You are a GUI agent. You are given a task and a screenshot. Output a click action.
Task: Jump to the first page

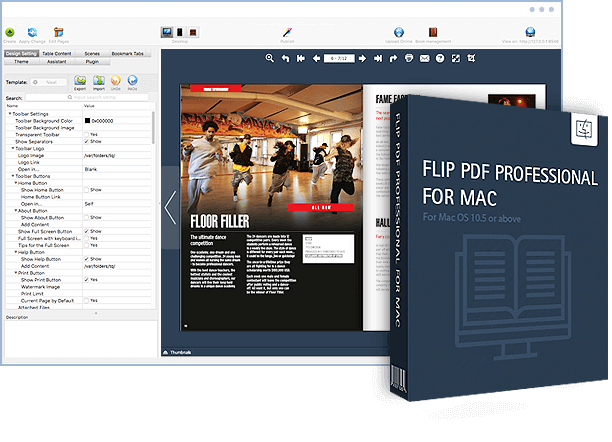(x=301, y=59)
